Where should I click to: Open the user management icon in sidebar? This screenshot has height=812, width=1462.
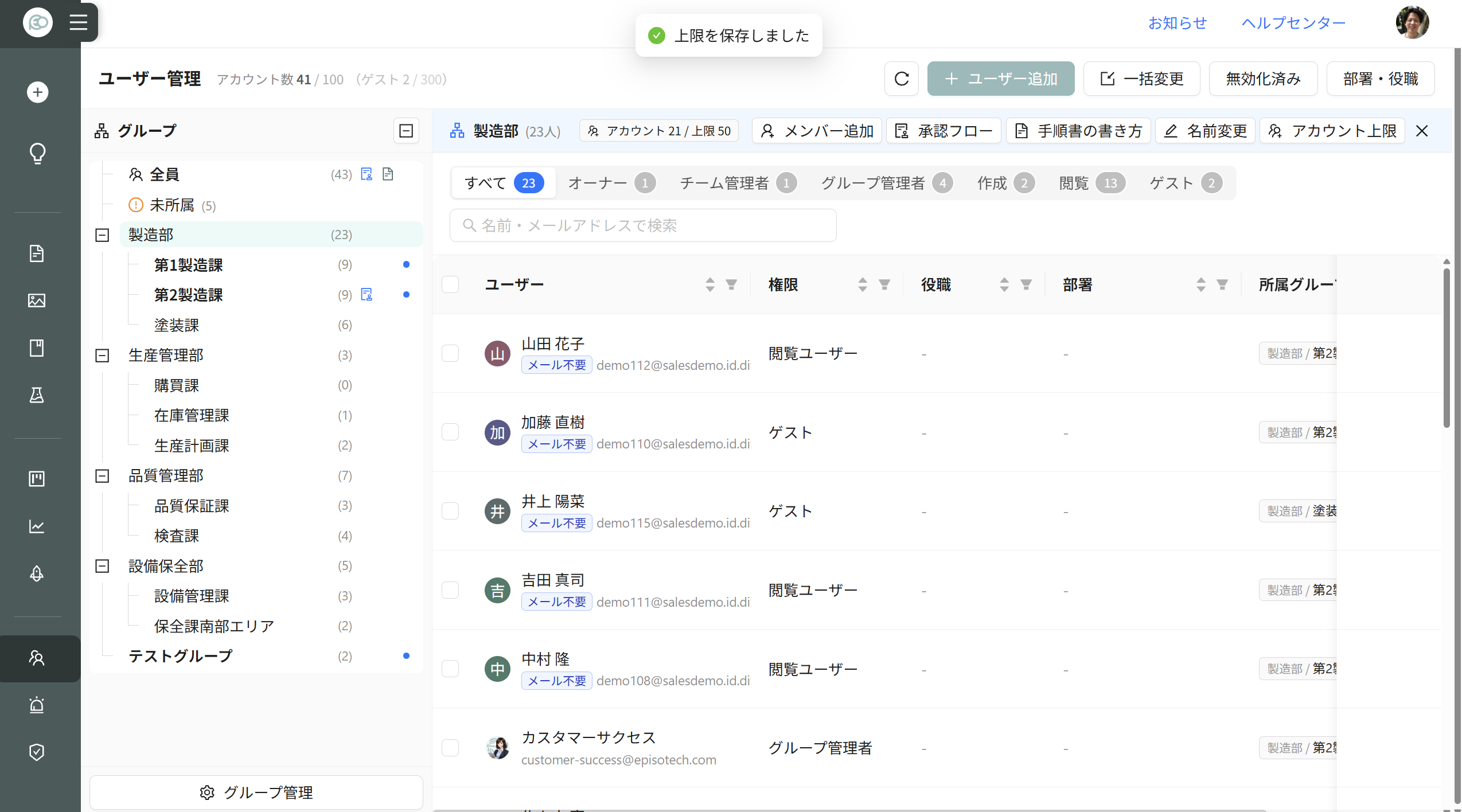click(x=37, y=658)
